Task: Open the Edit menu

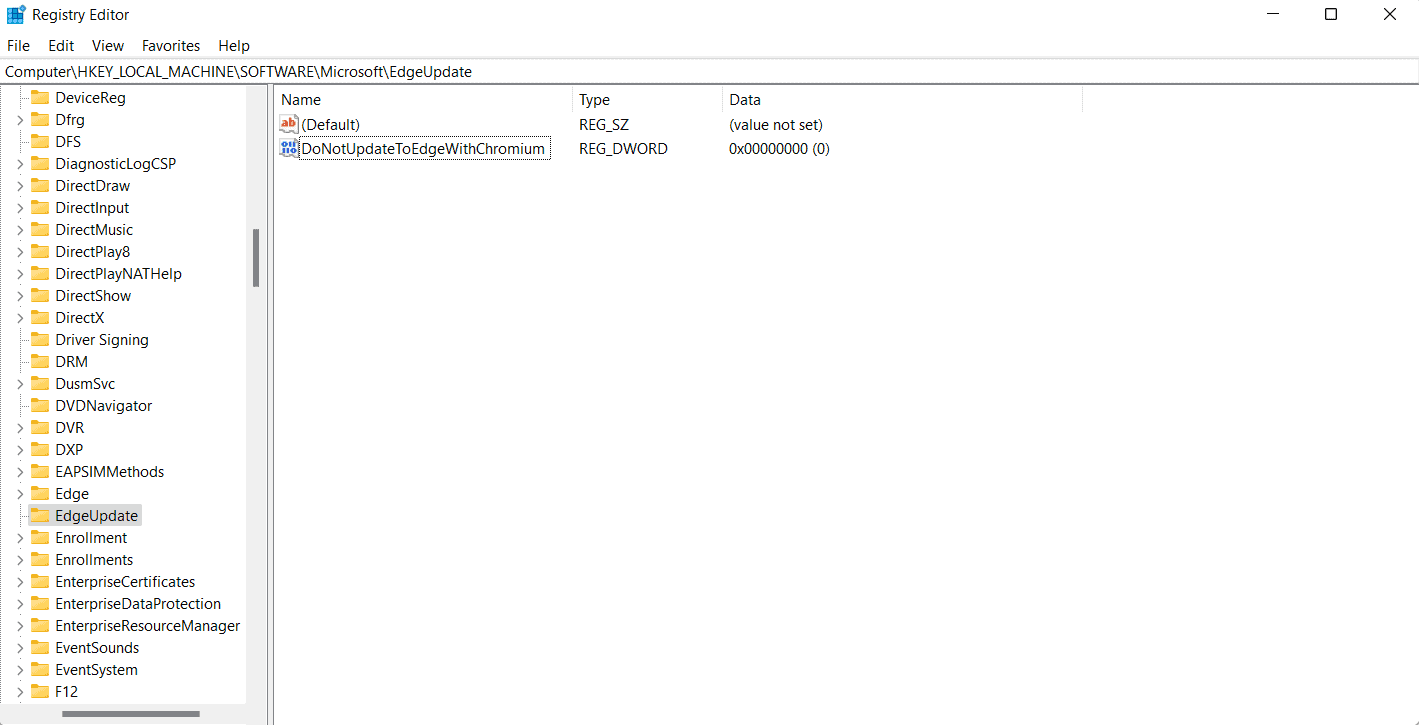Action: point(61,46)
